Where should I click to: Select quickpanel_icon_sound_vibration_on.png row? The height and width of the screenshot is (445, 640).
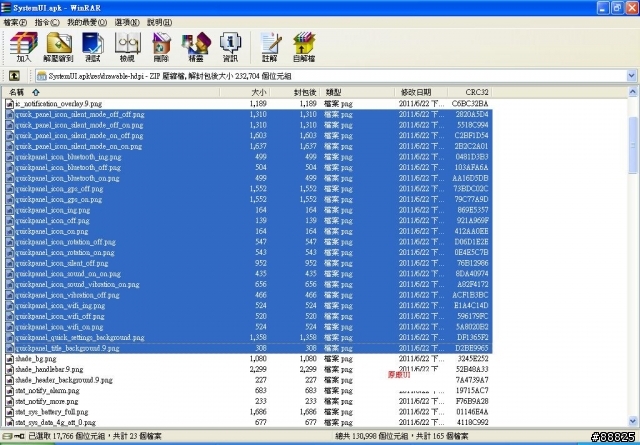[249, 285]
